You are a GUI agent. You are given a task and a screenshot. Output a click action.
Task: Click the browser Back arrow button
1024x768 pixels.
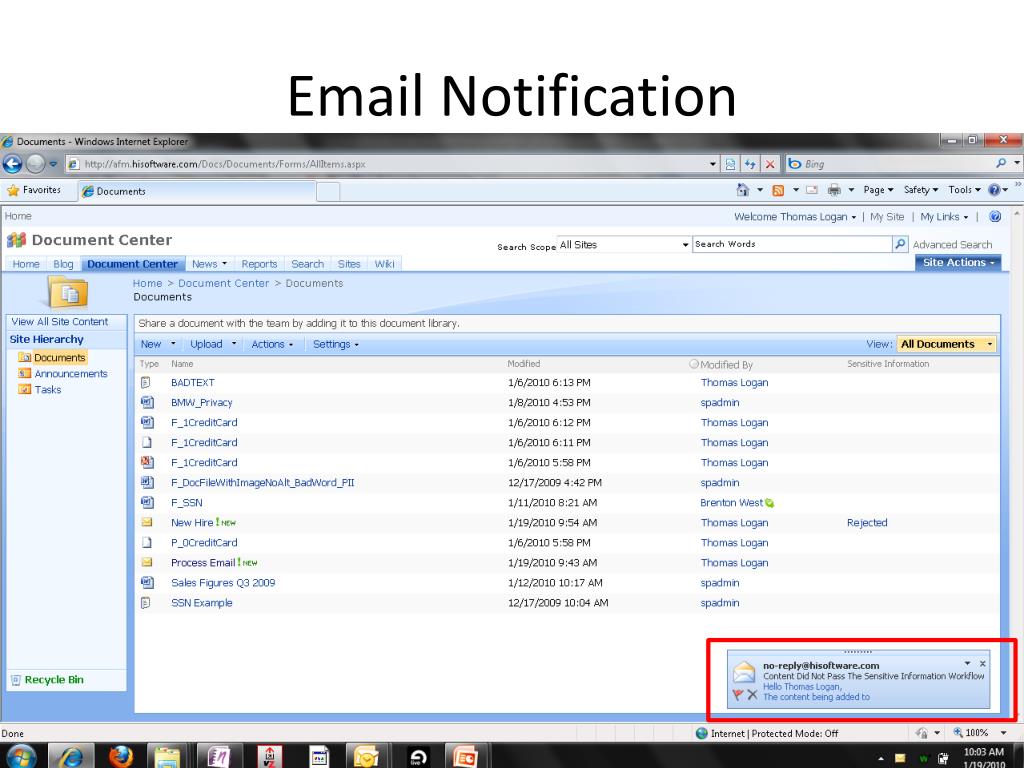pos(13,164)
